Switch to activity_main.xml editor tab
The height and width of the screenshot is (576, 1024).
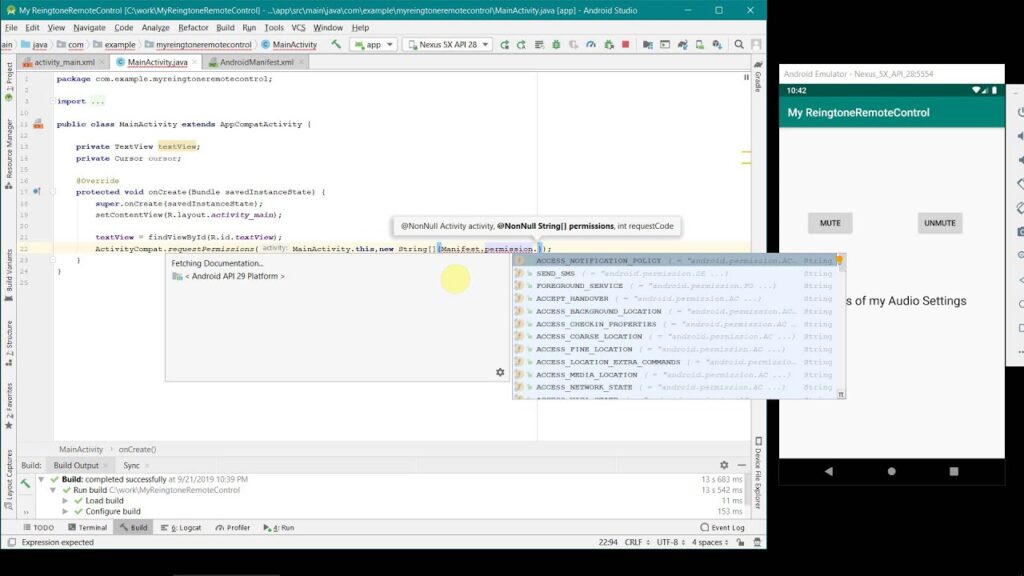(63, 62)
